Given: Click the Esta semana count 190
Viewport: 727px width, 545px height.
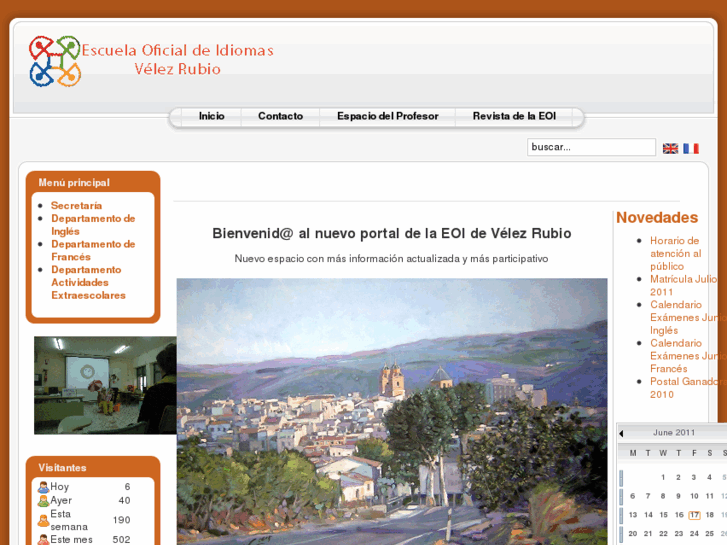Looking at the screenshot, I should point(121,520).
